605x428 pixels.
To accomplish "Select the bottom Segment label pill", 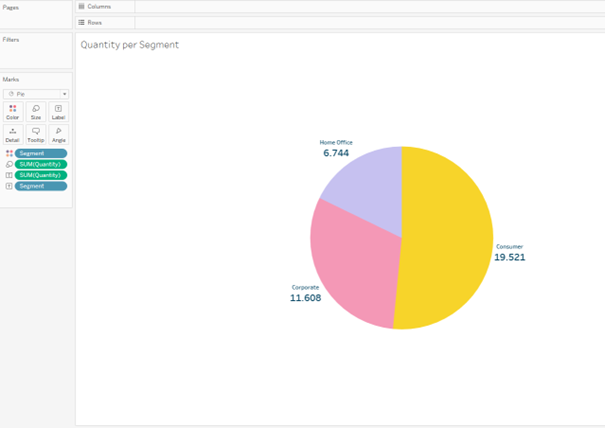I will 41,186.
